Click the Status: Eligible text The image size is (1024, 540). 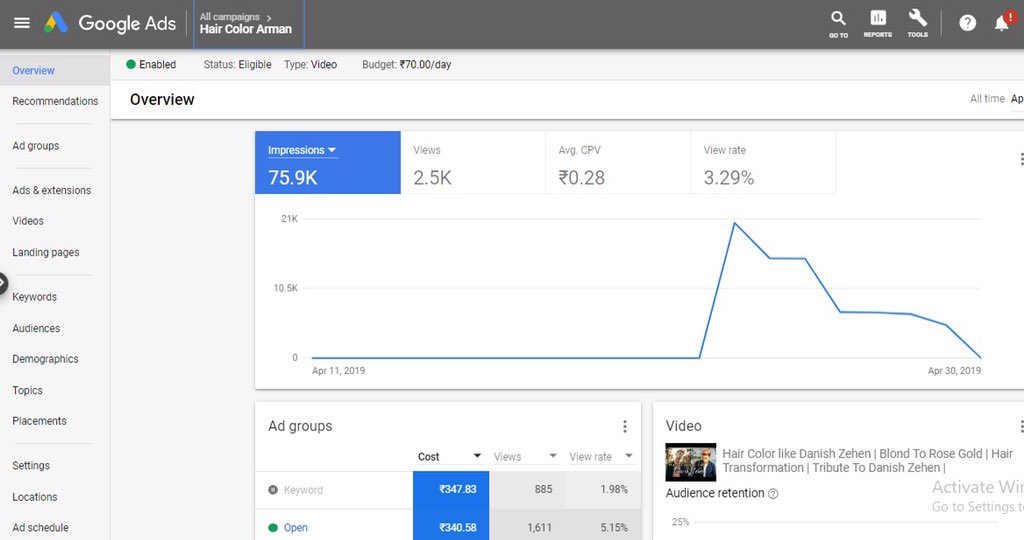(237, 65)
